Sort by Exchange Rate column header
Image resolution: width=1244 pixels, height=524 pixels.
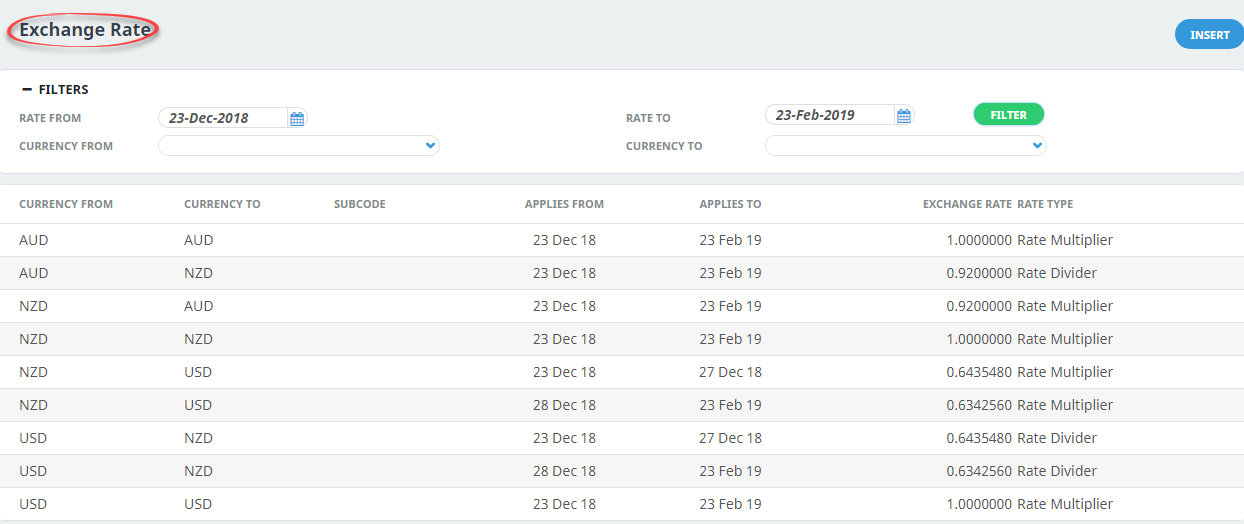click(967, 204)
